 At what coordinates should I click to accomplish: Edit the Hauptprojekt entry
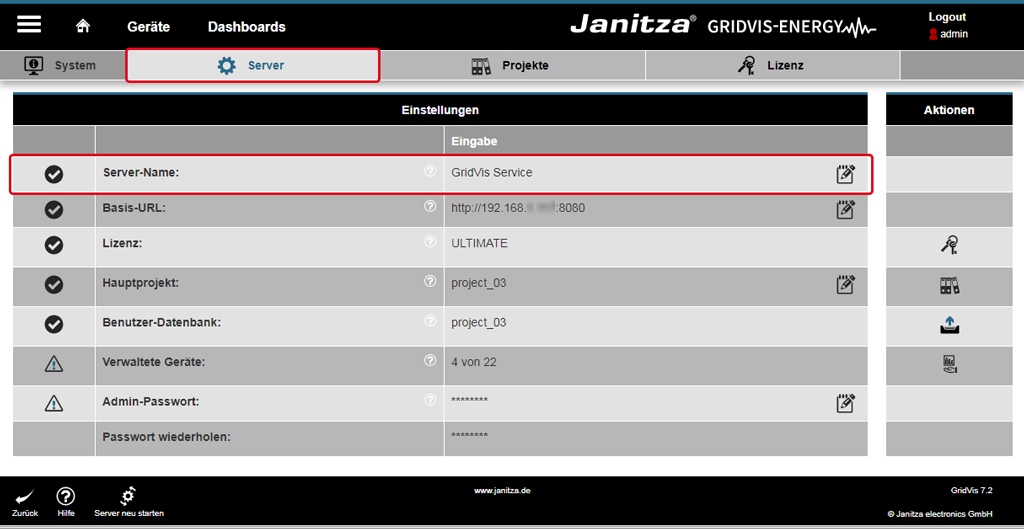click(x=845, y=284)
